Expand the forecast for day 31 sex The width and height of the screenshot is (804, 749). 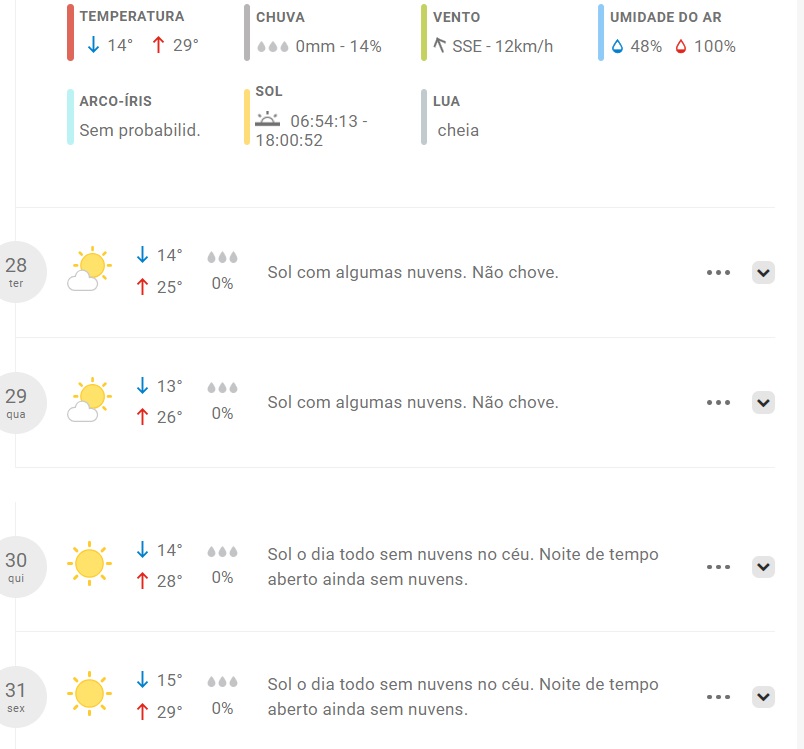tap(763, 697)
